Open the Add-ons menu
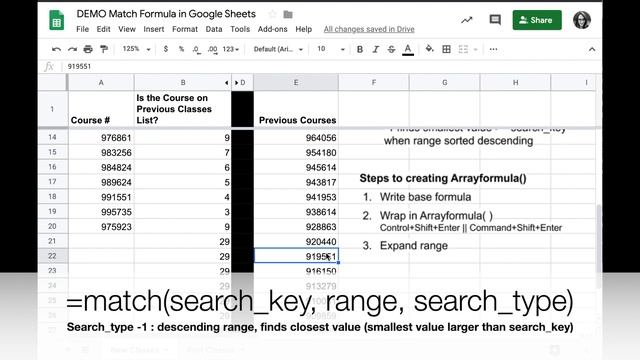The width and height of the screenshot is (640, 360). pyautogui.click(x=273, y=29)
